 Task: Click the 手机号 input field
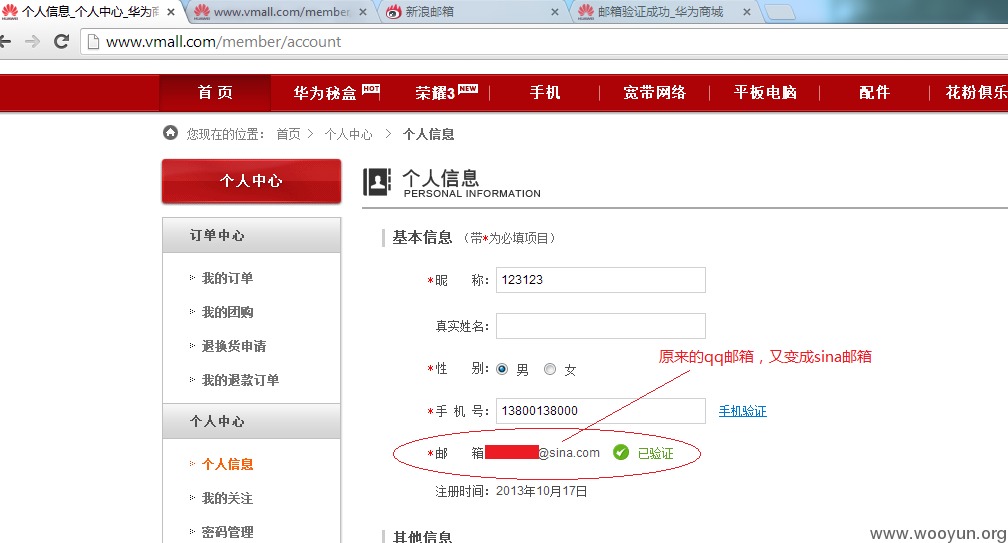point(600,411)
